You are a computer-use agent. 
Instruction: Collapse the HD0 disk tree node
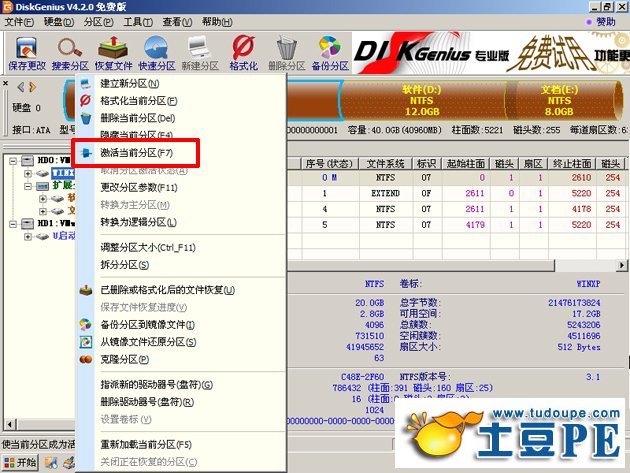click(13, 161)
